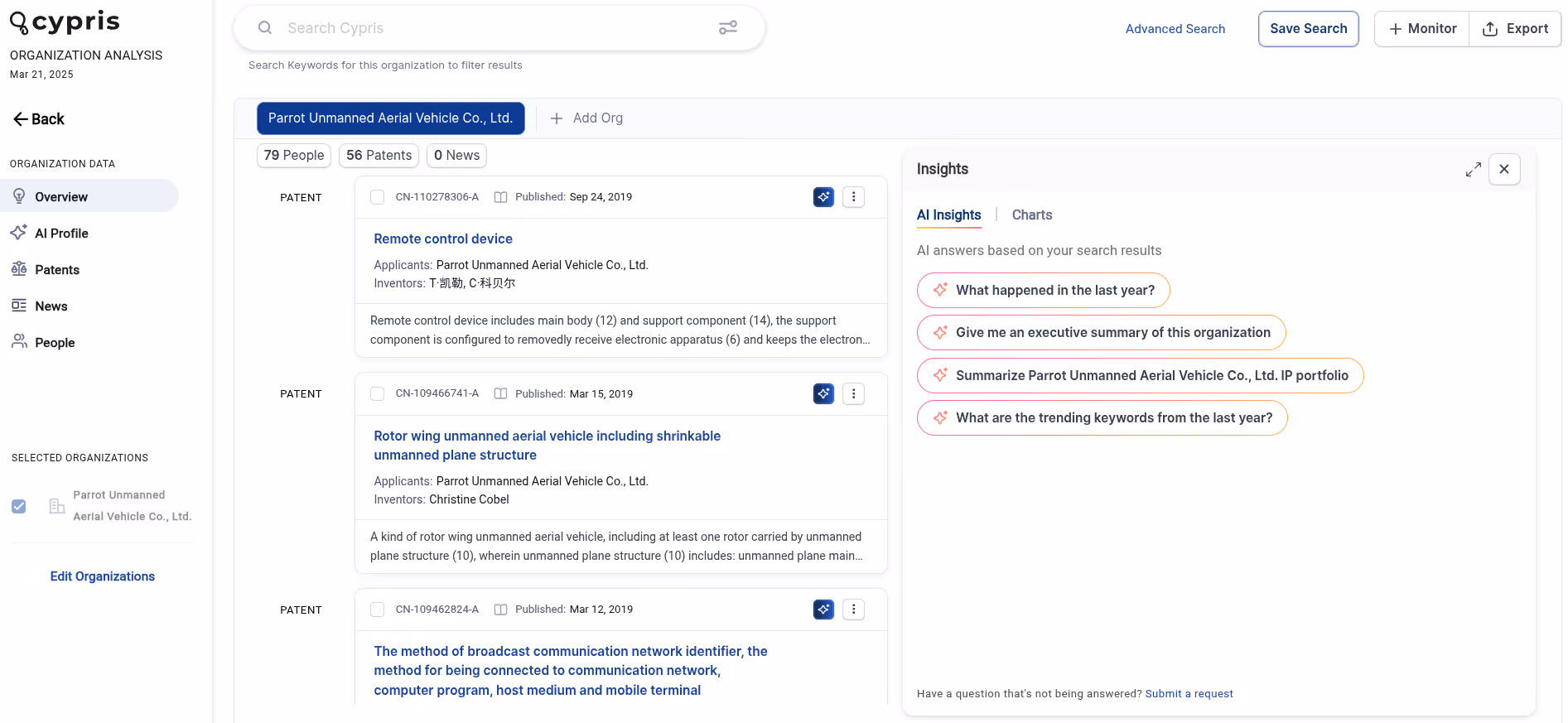Click the People sidebar icon

[x=19, y=341]
